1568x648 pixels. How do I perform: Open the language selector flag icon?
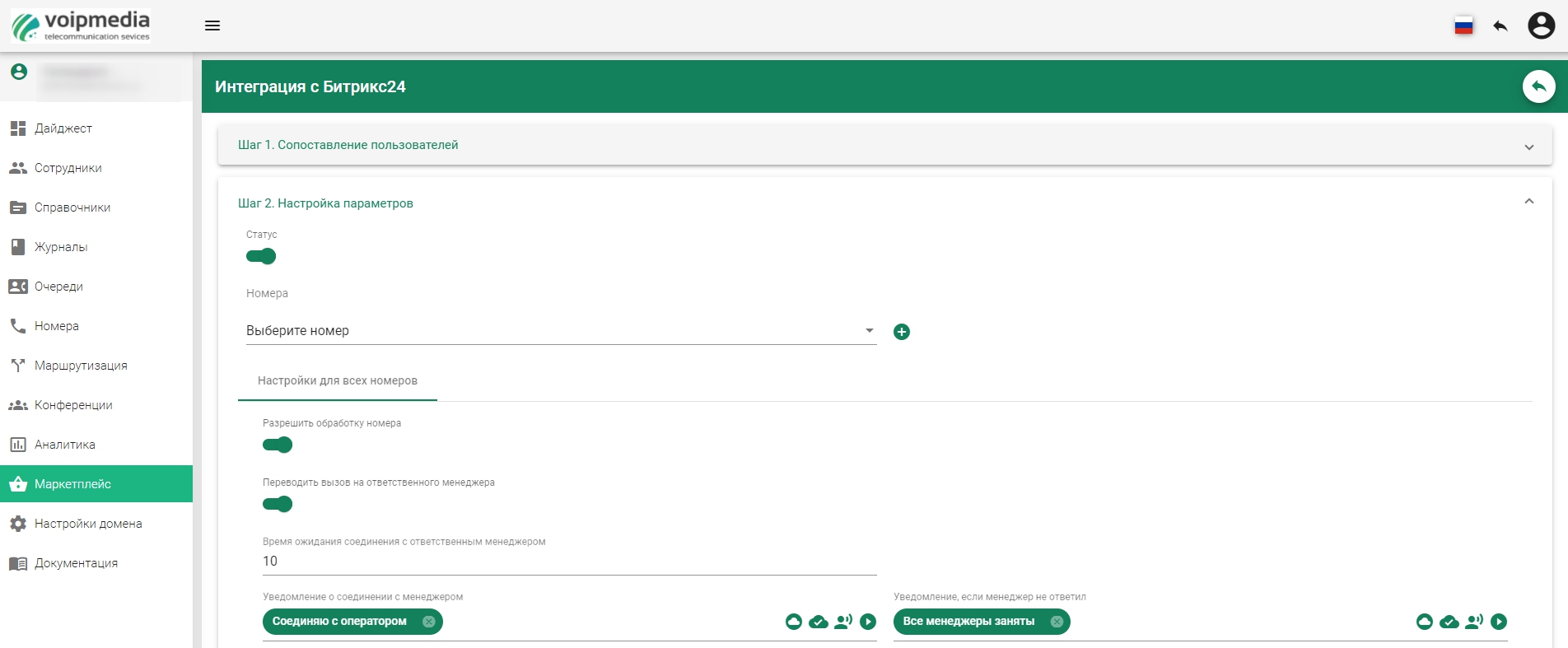[1463, 26]
